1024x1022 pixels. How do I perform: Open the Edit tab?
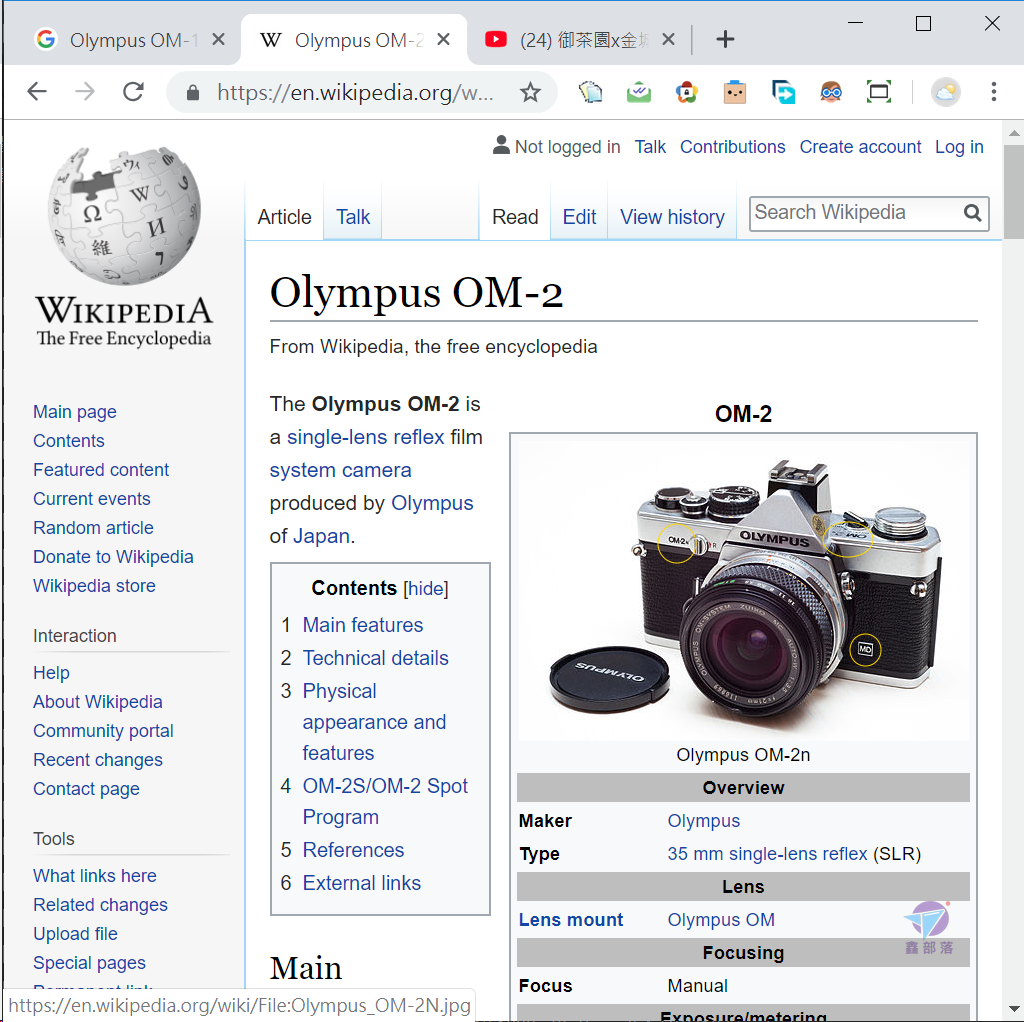point(579,217)
